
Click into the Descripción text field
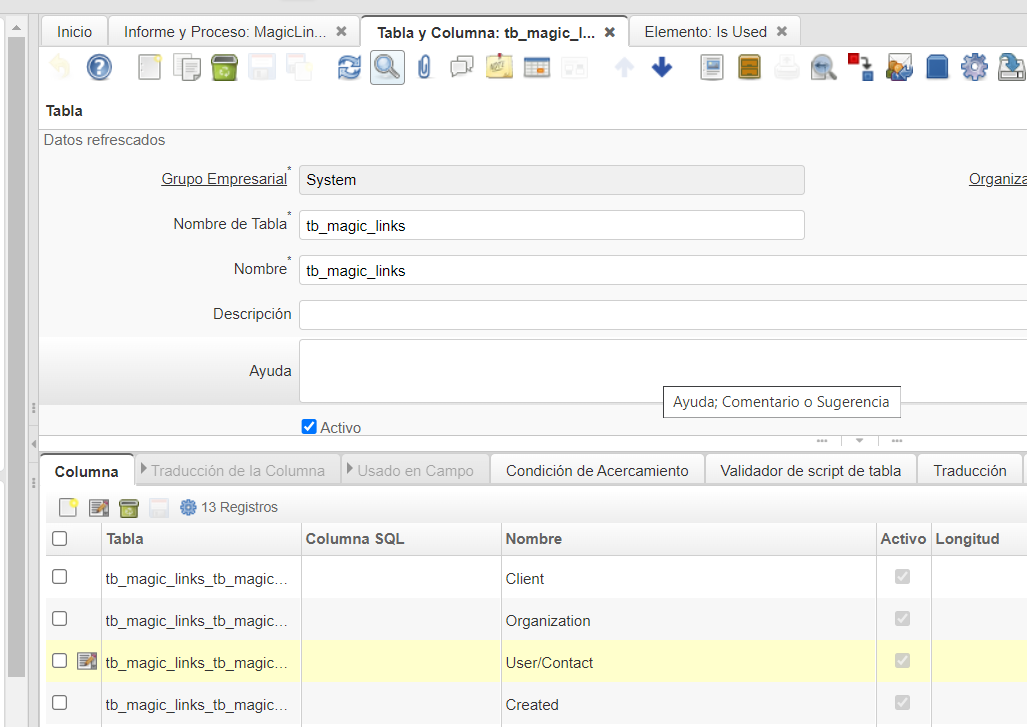click(x=660, y=314)
